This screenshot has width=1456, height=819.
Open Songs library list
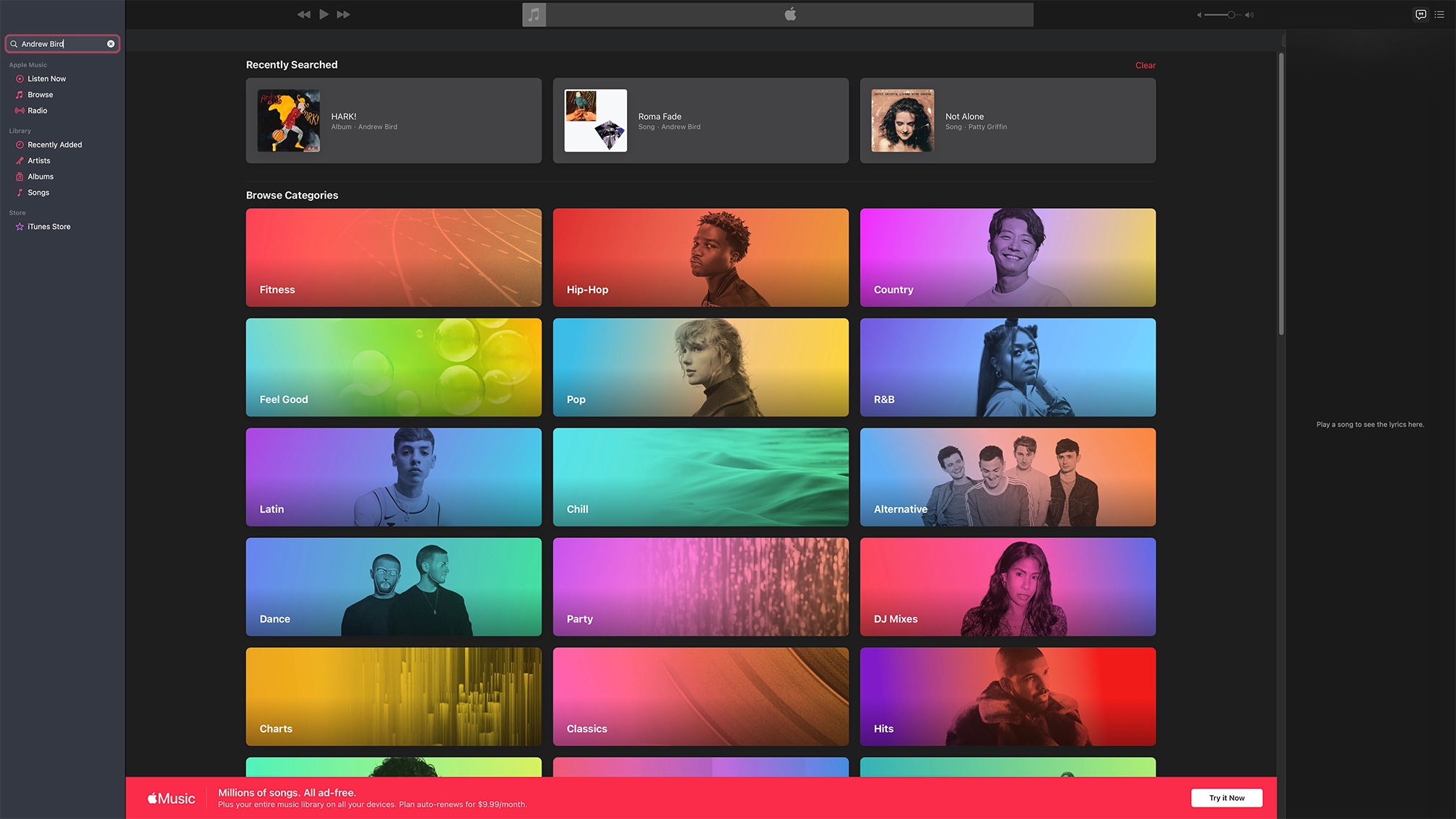[38, 192]
